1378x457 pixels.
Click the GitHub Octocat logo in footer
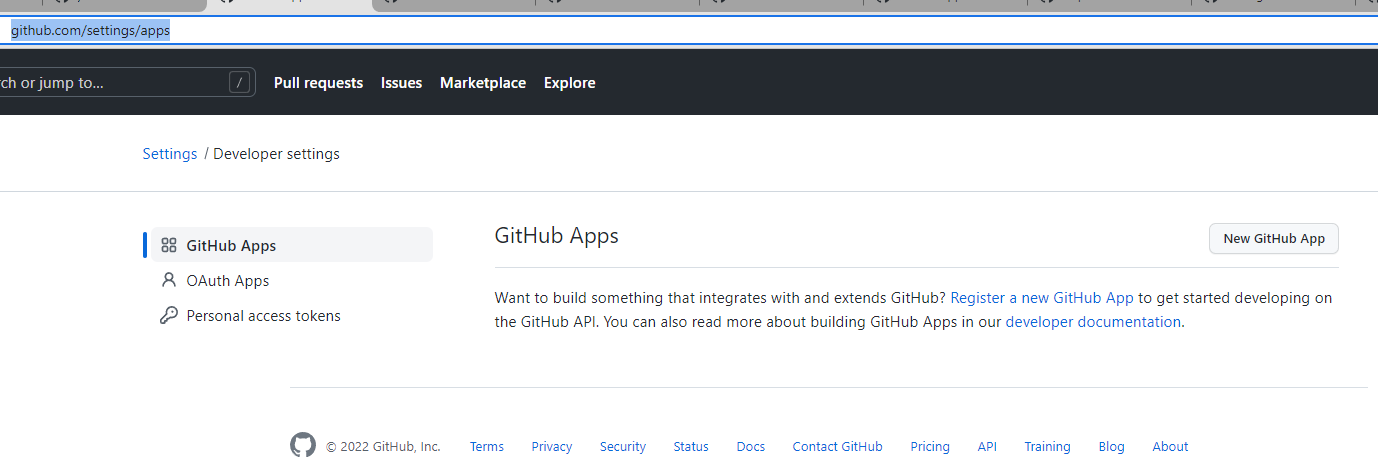[303, 446]
